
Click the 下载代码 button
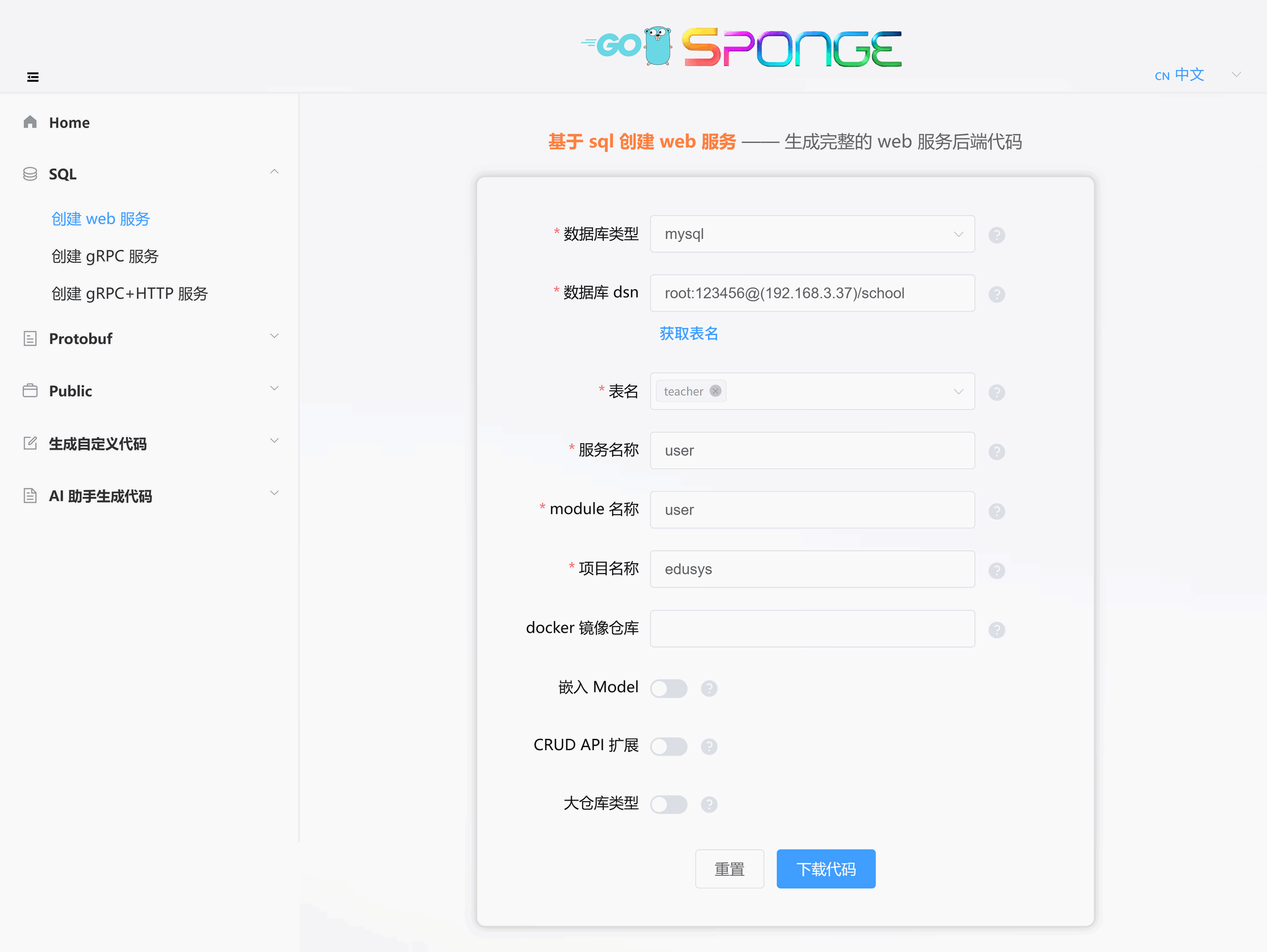tap(826, 869)
